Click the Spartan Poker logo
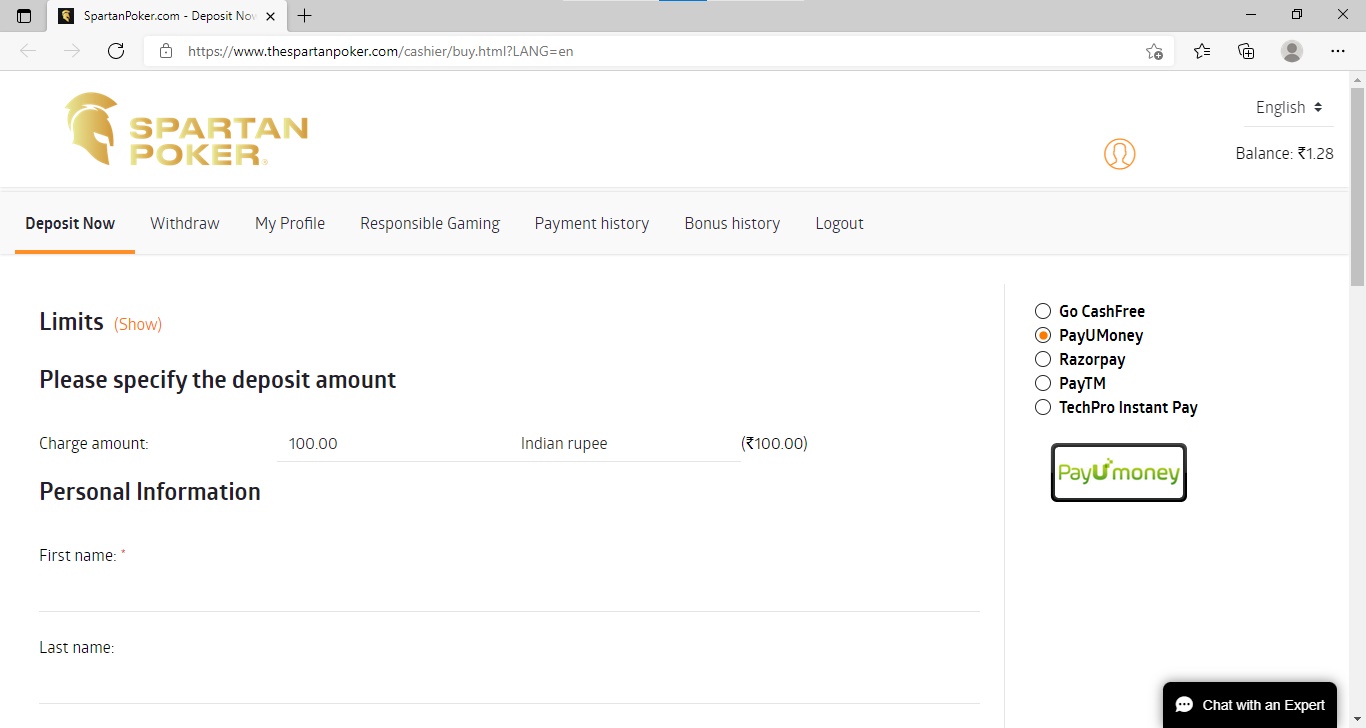Viewport: 1366px width, 728px height. click(187, 129)
